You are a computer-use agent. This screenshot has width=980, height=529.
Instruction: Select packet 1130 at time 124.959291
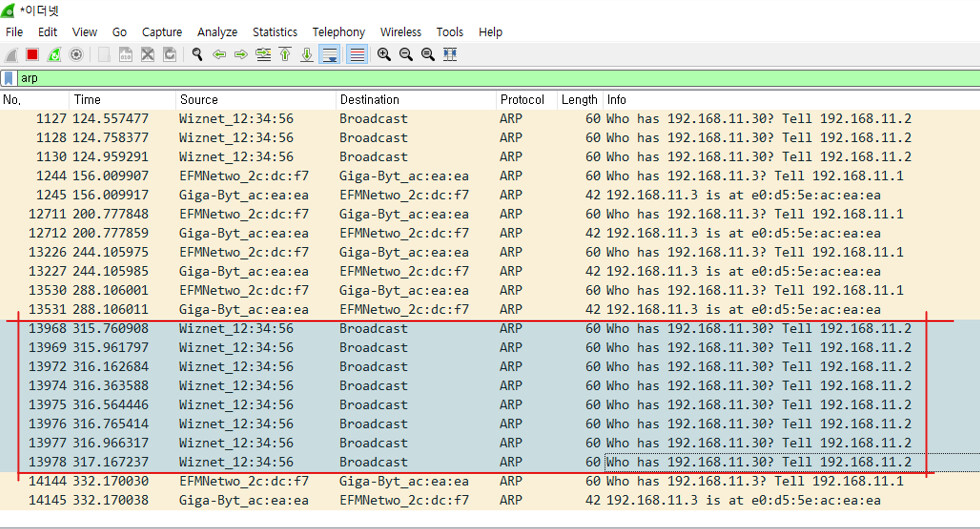tap(490, 156)
